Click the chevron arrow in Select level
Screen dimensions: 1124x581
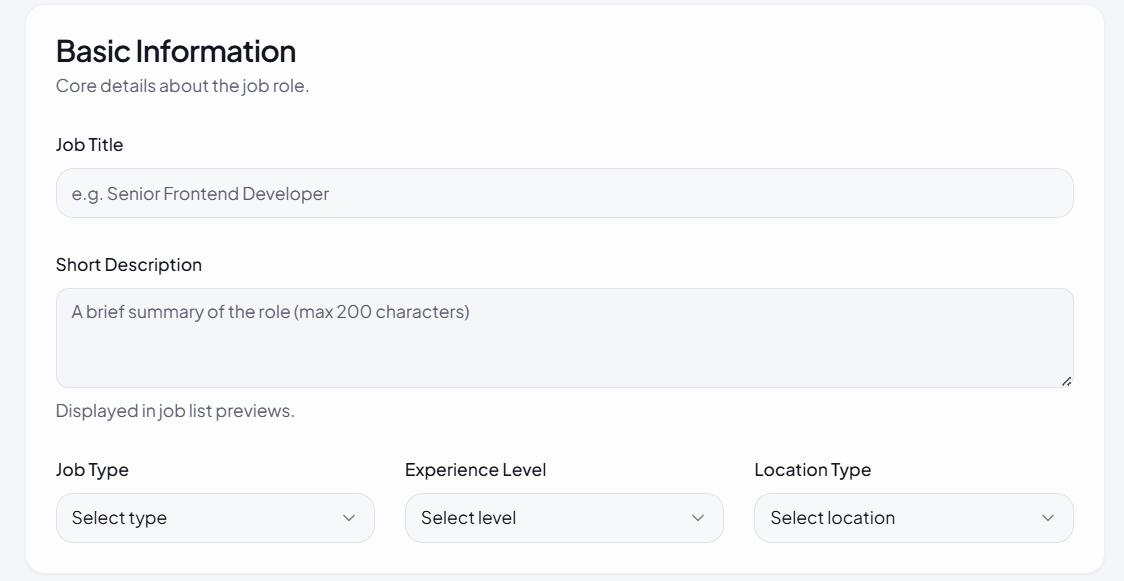[698, 518]
